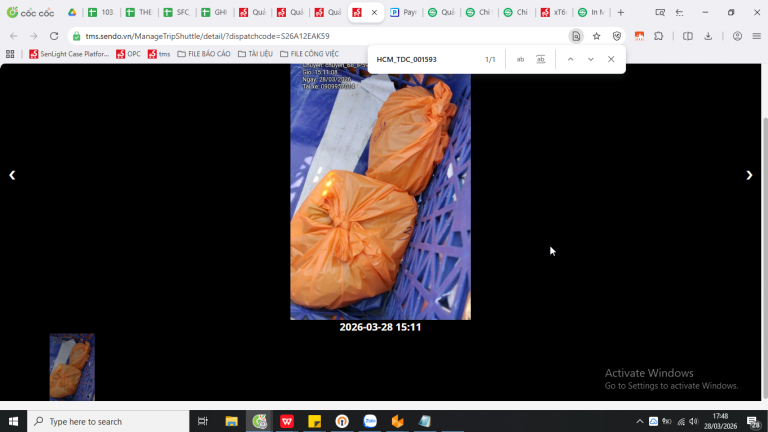Switch to the xT6 tab
This screenshot has height=432, width=768.
click(x=554, y=12)
